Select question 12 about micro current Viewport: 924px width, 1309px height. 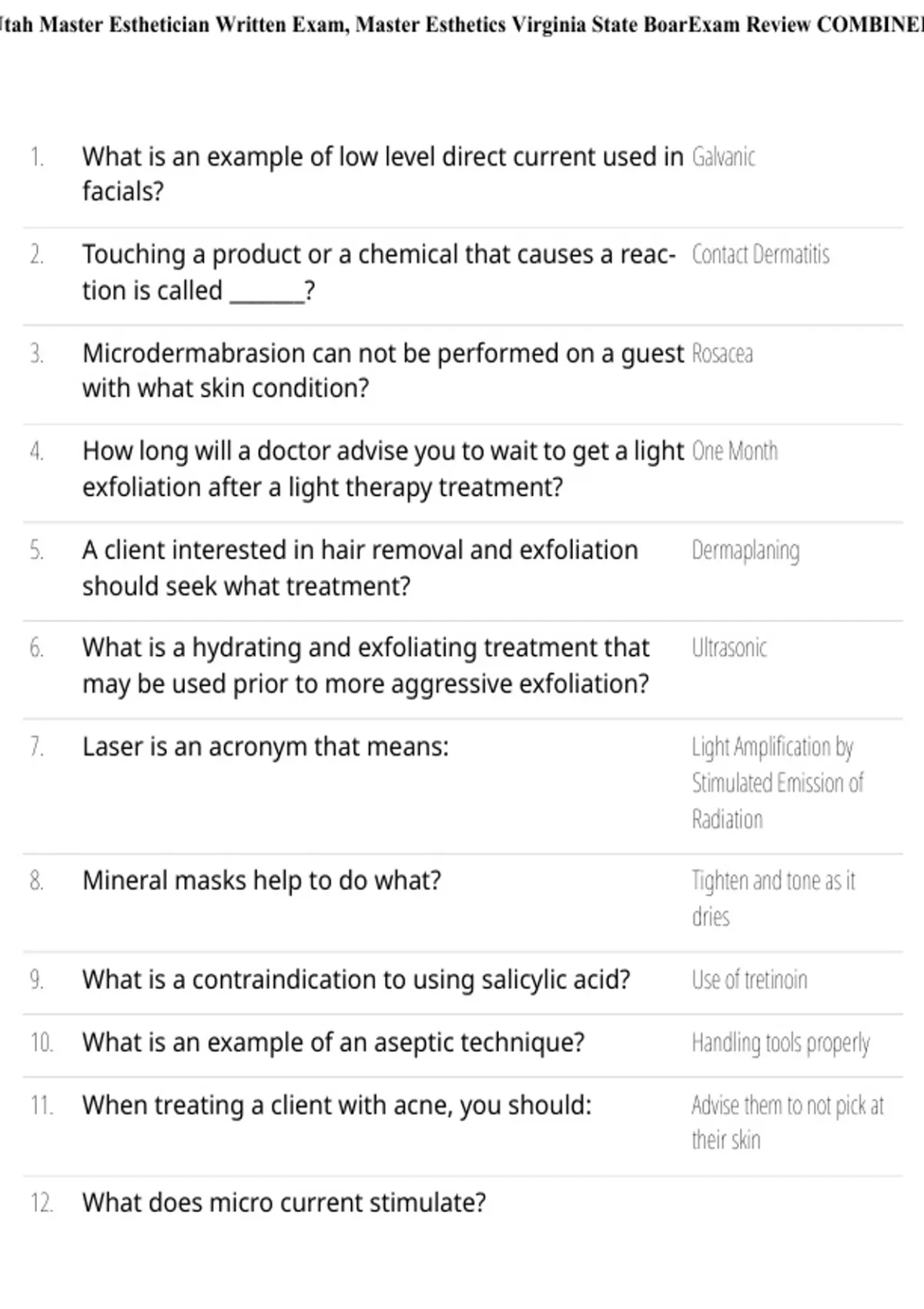click(284, 1203)
